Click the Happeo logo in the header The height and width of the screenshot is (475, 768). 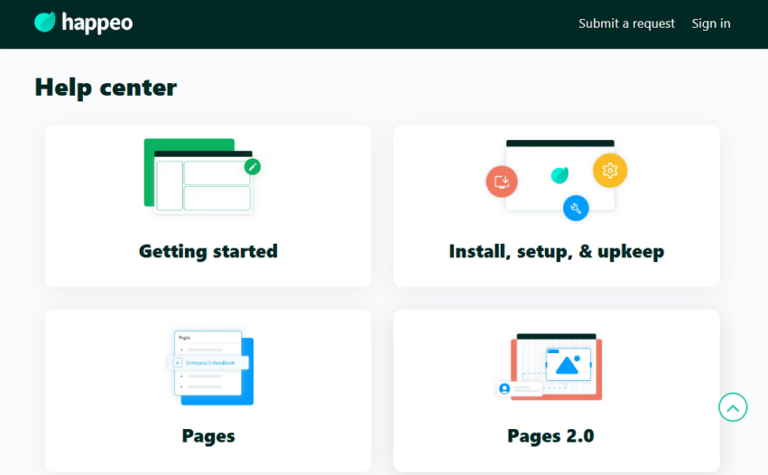click(83, 23)
